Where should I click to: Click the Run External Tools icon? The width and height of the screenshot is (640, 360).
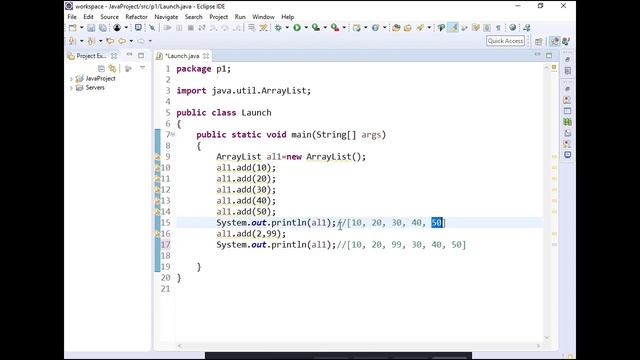(335, 27)
